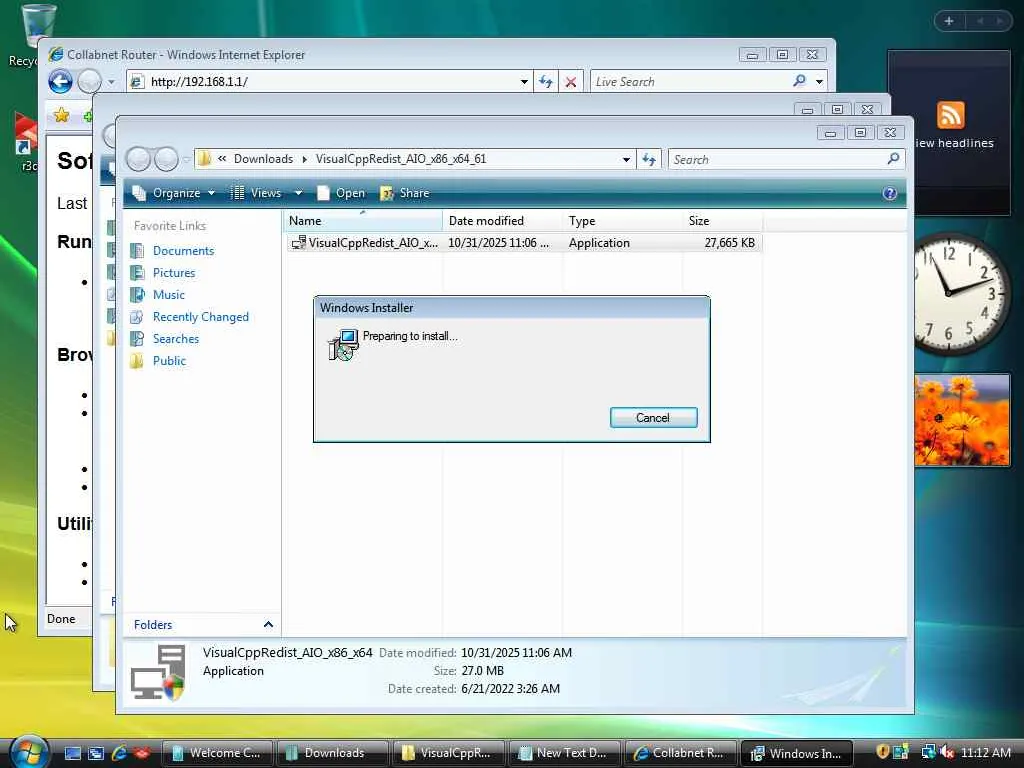The width and height of the screenshot is (1024, 768).
Task: Click the 27,665 KB size cell
Action: [x=729, y=243]
